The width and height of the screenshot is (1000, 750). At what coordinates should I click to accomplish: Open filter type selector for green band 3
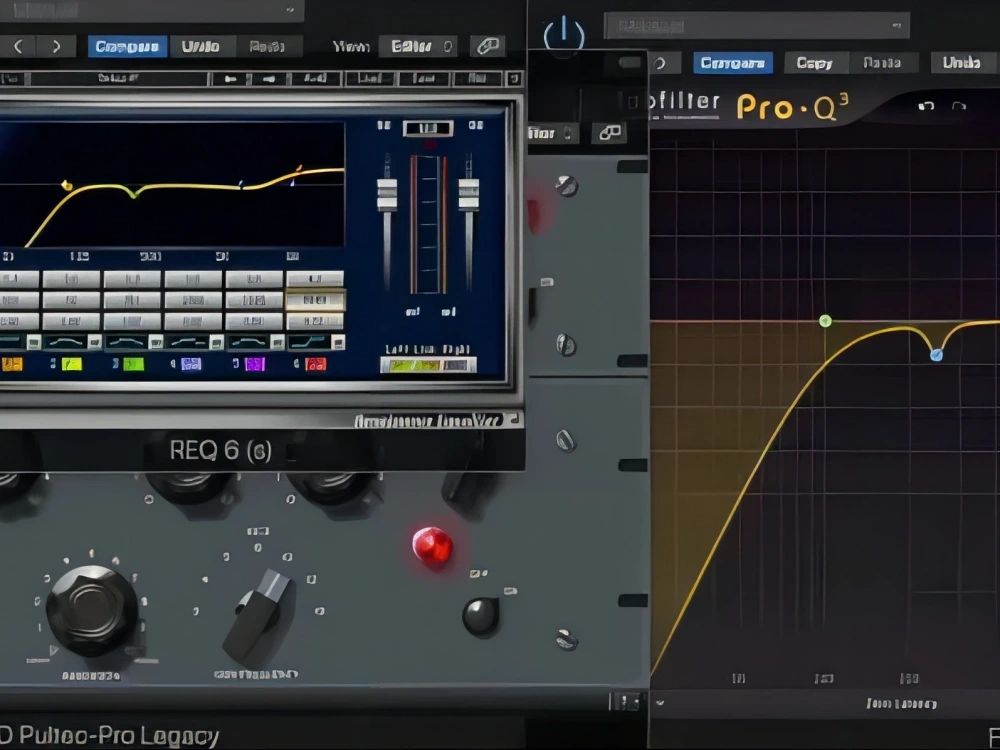point(135,342)
